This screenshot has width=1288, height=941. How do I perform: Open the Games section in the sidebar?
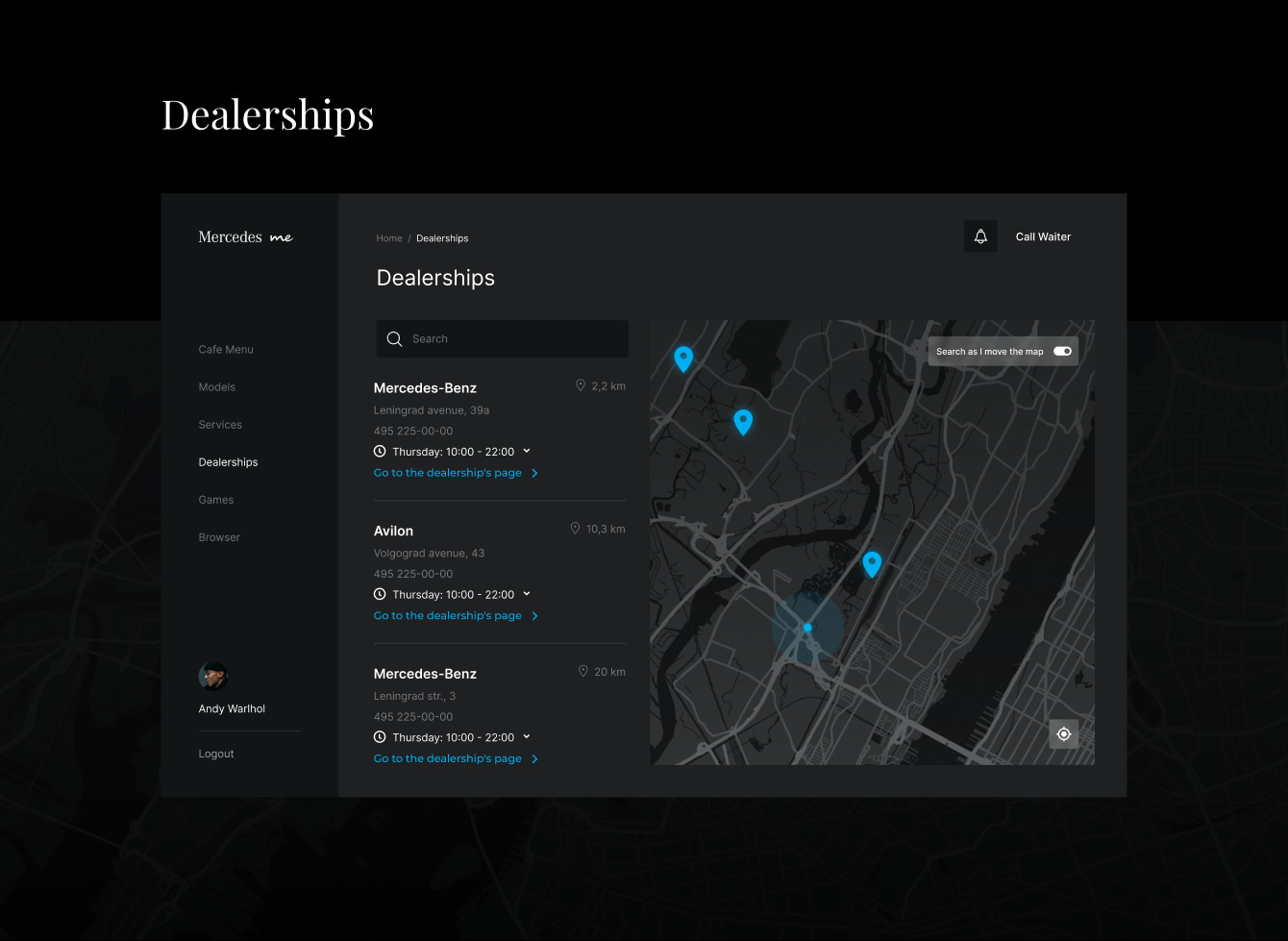216,500
